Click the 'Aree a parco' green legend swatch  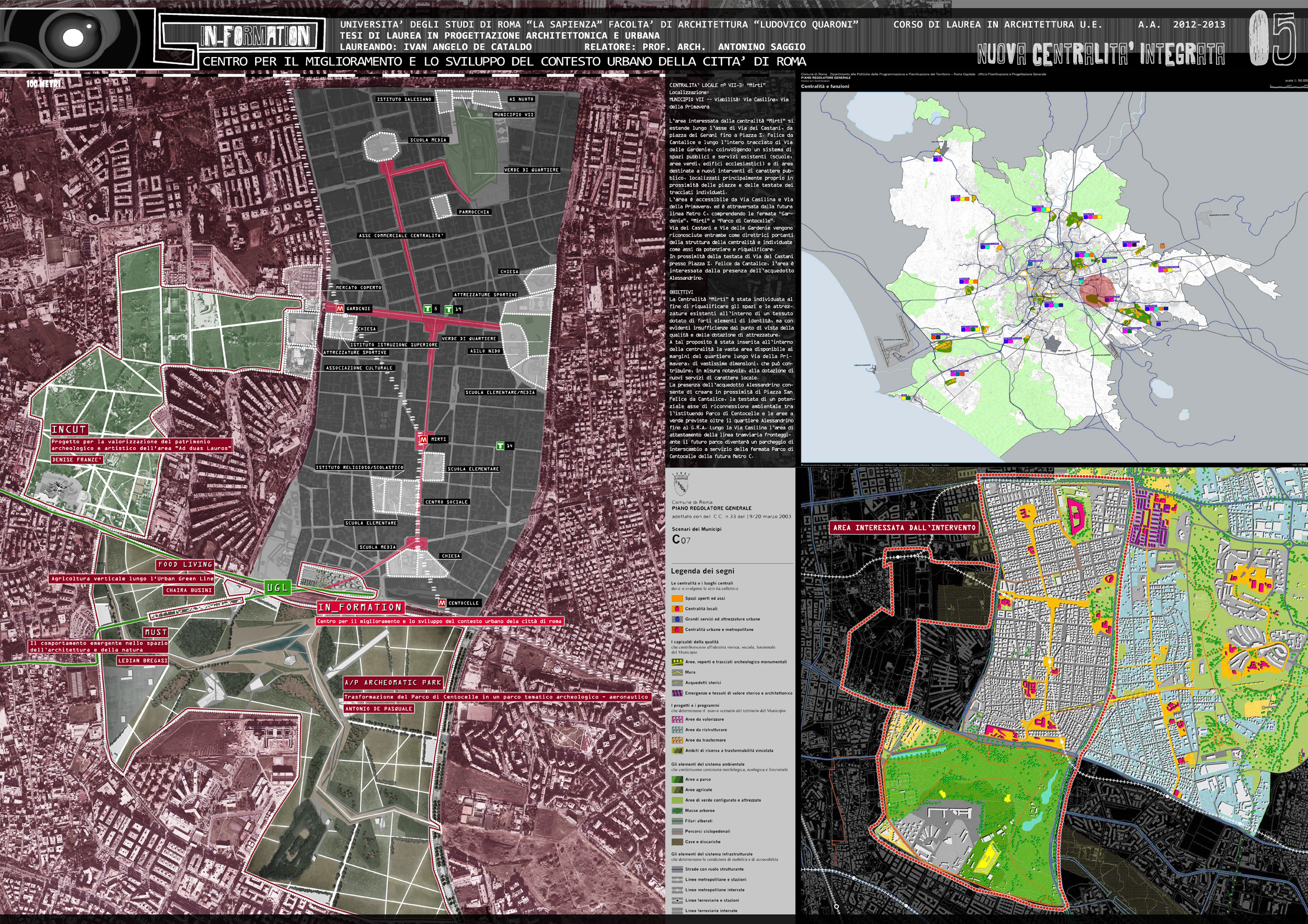677,779
